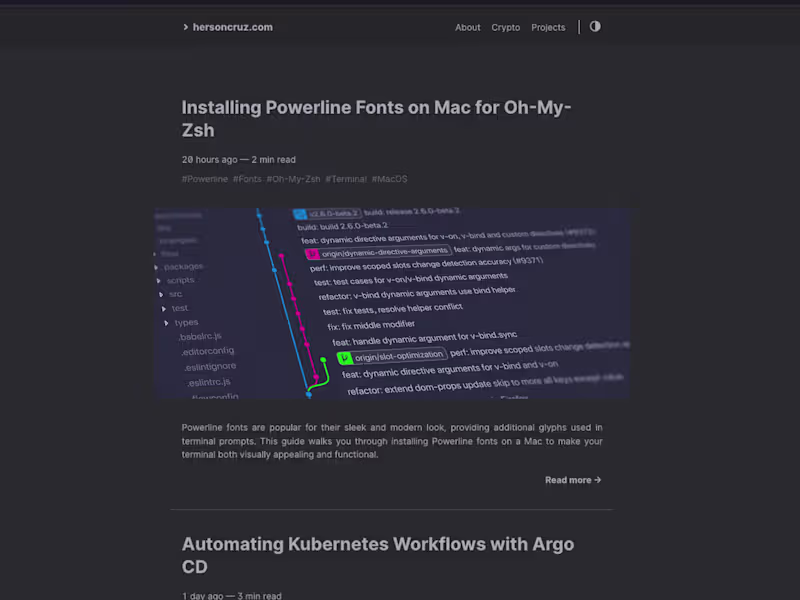
Task: Select the #Powerline tag
Action: pyautogui.click(x=205, y=179)
